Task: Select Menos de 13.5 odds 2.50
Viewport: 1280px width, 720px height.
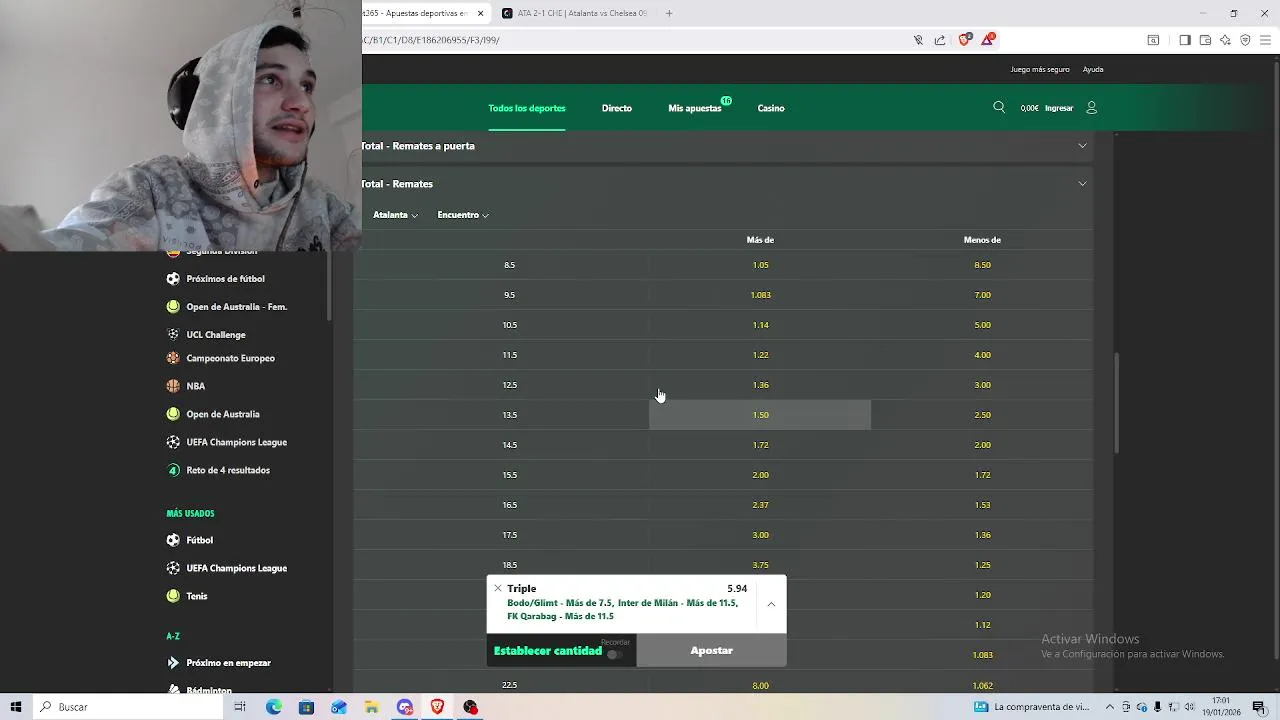Action: [x=982, y=415]
